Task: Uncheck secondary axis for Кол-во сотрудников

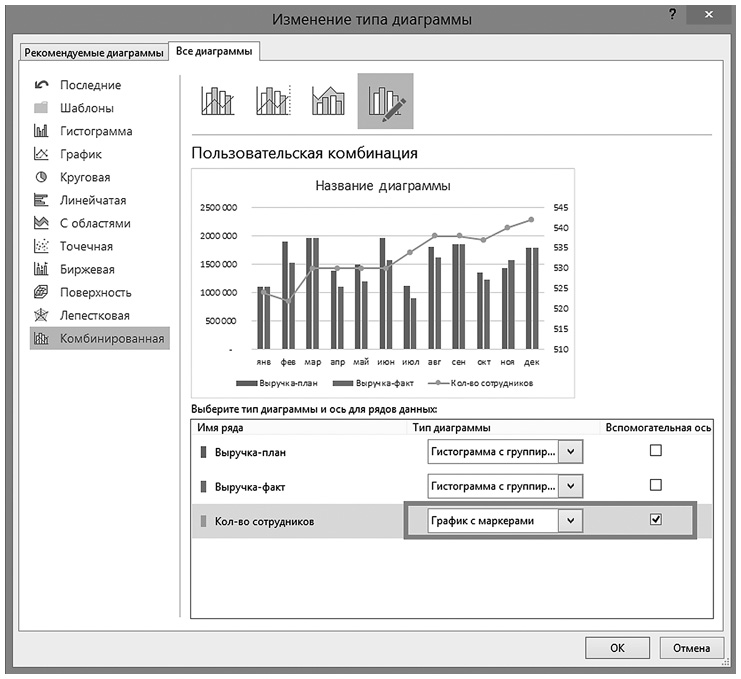Action: [x=655, y=520]
